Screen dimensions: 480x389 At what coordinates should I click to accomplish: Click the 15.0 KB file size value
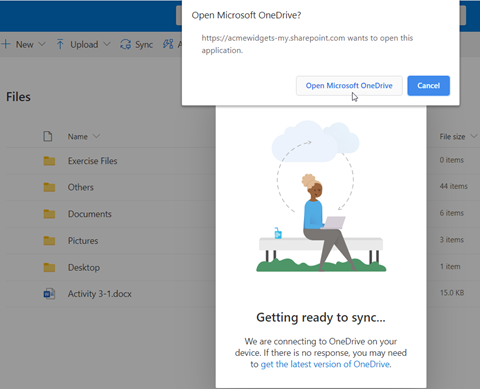(x=452, y=293)
